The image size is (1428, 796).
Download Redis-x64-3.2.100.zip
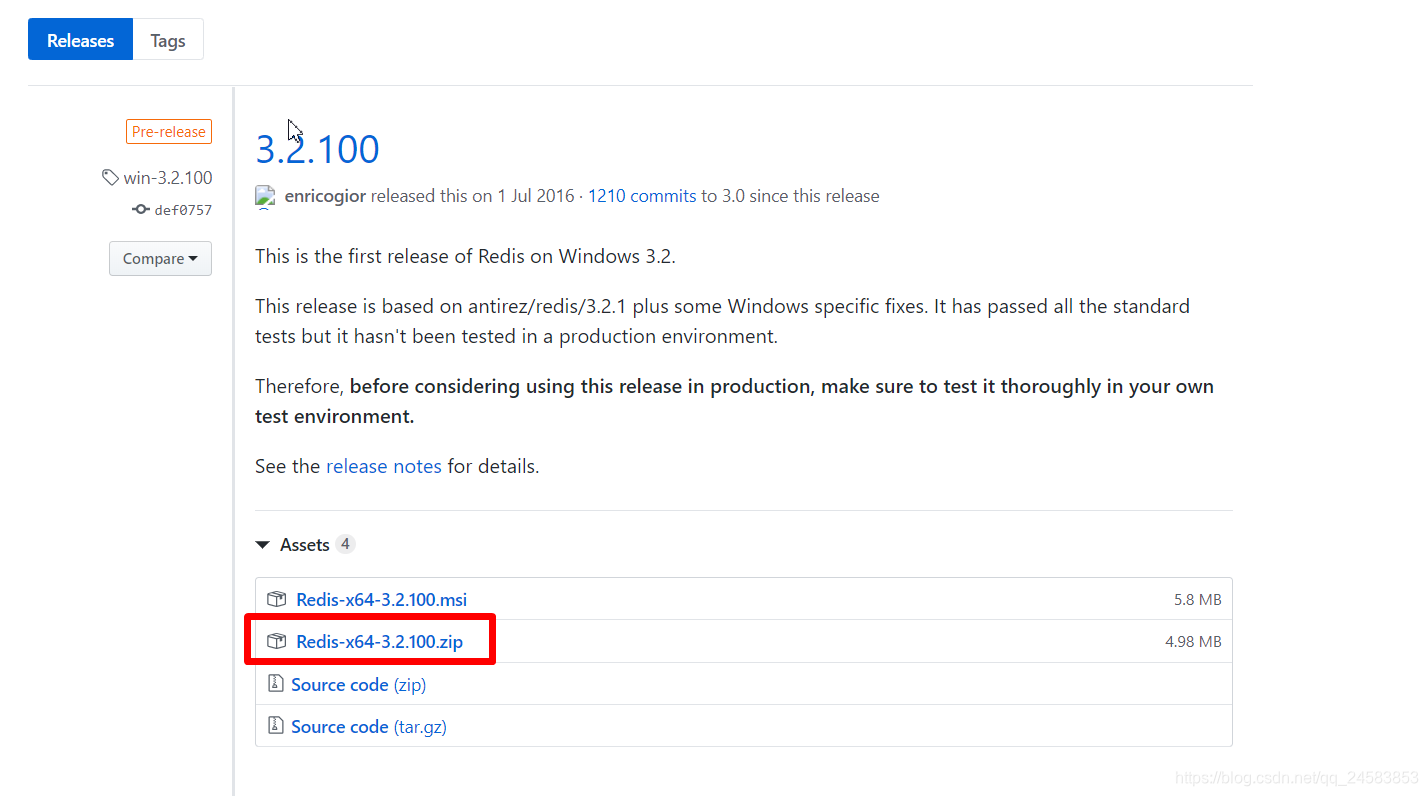[380, 642]
